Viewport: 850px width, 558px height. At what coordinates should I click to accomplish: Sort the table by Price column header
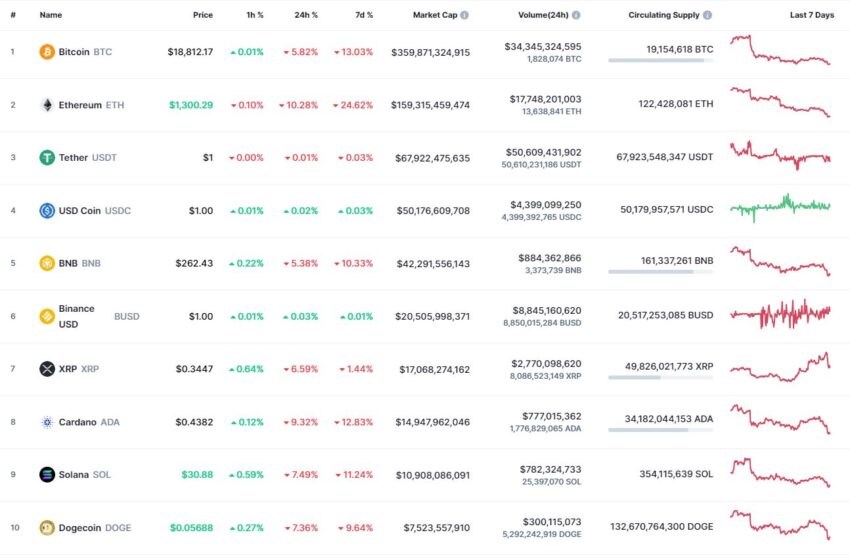tap(203, 15)
